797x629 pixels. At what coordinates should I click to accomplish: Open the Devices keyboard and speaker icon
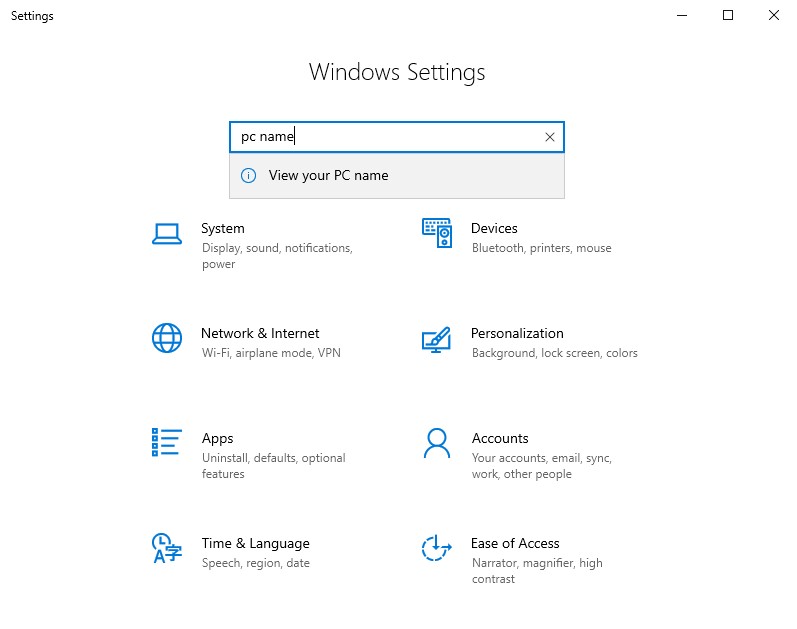click(437, 233)
